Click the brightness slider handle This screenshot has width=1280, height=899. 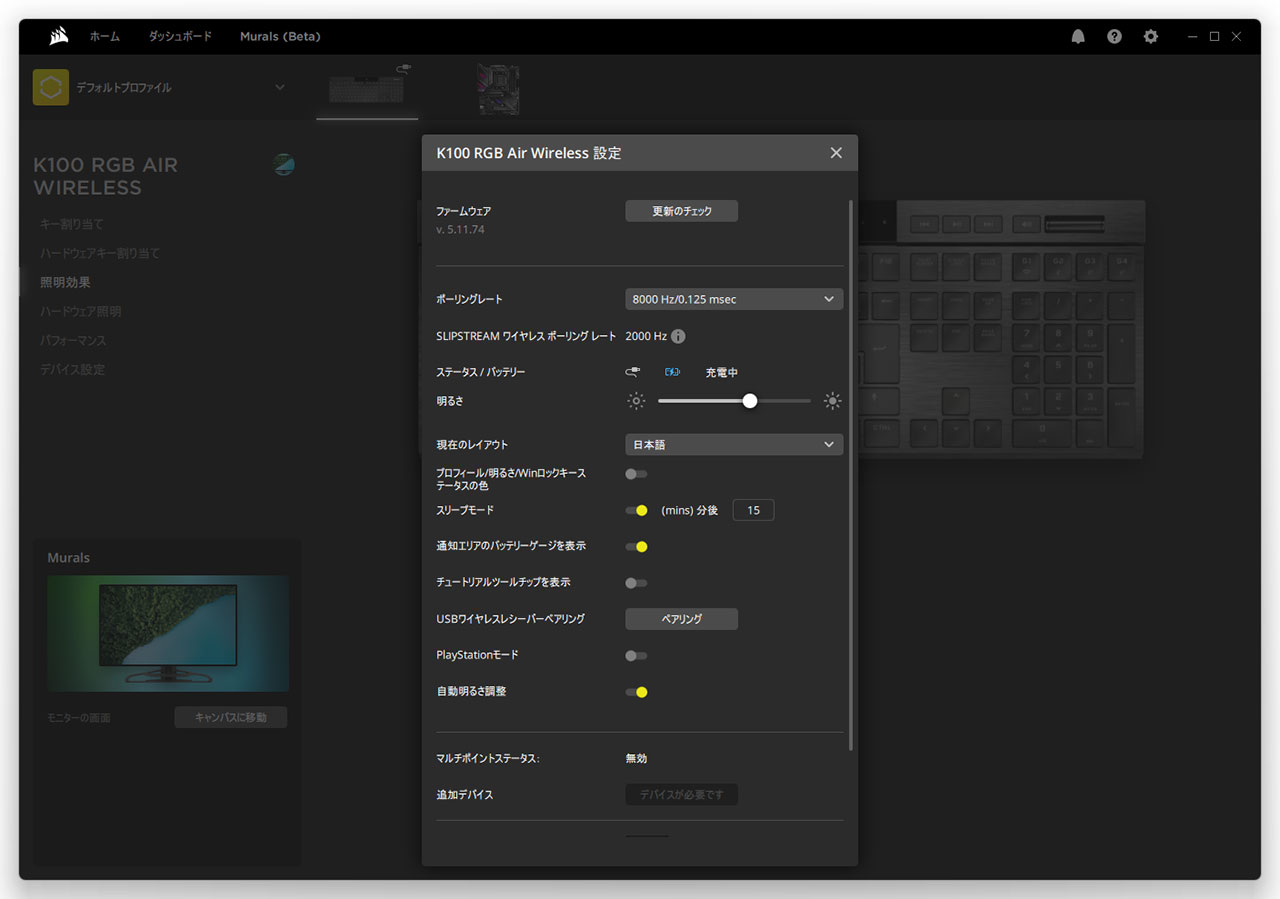click(x=750, y=401)
